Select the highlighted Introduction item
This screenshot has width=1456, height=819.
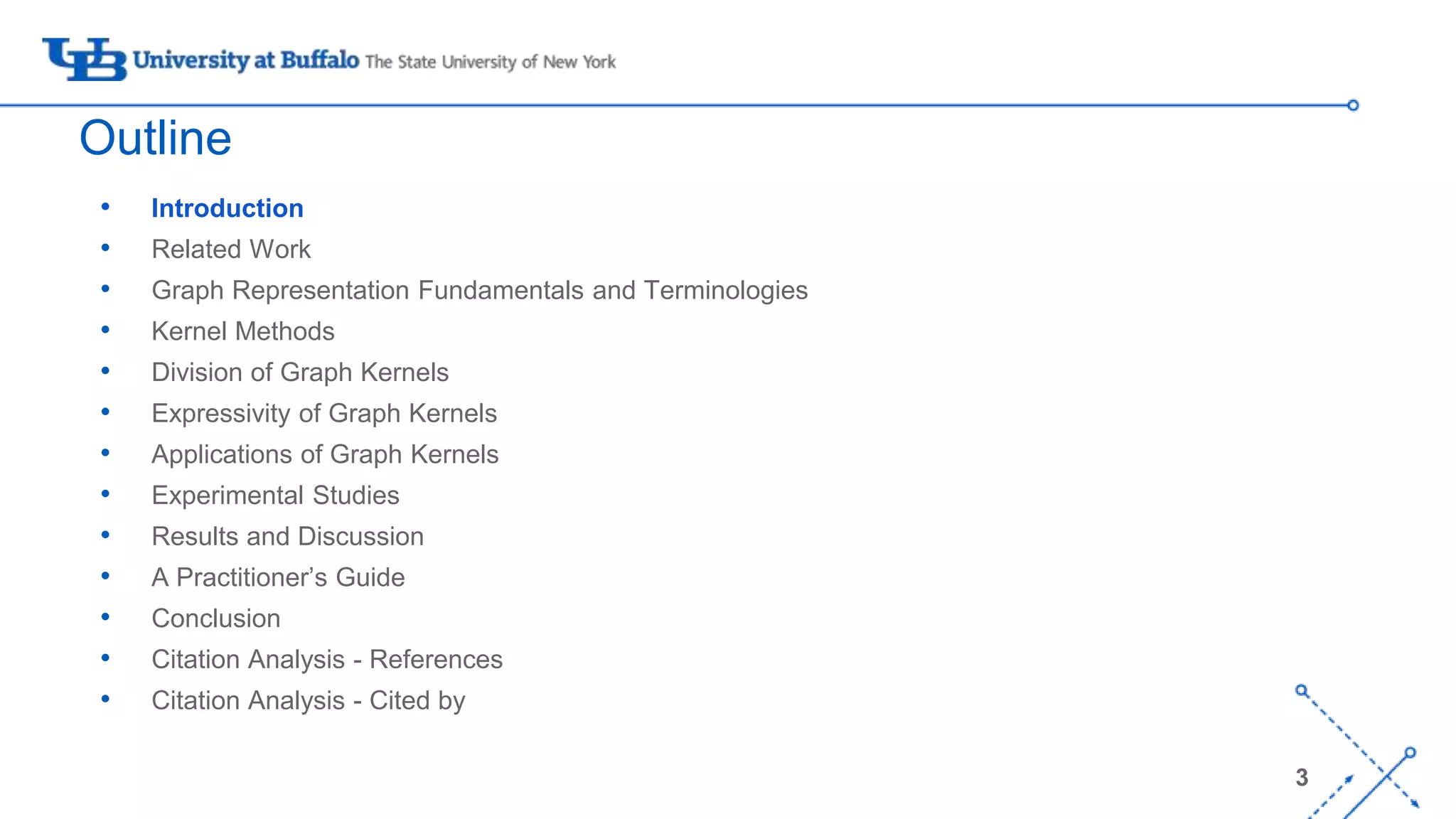coord(227,208)
